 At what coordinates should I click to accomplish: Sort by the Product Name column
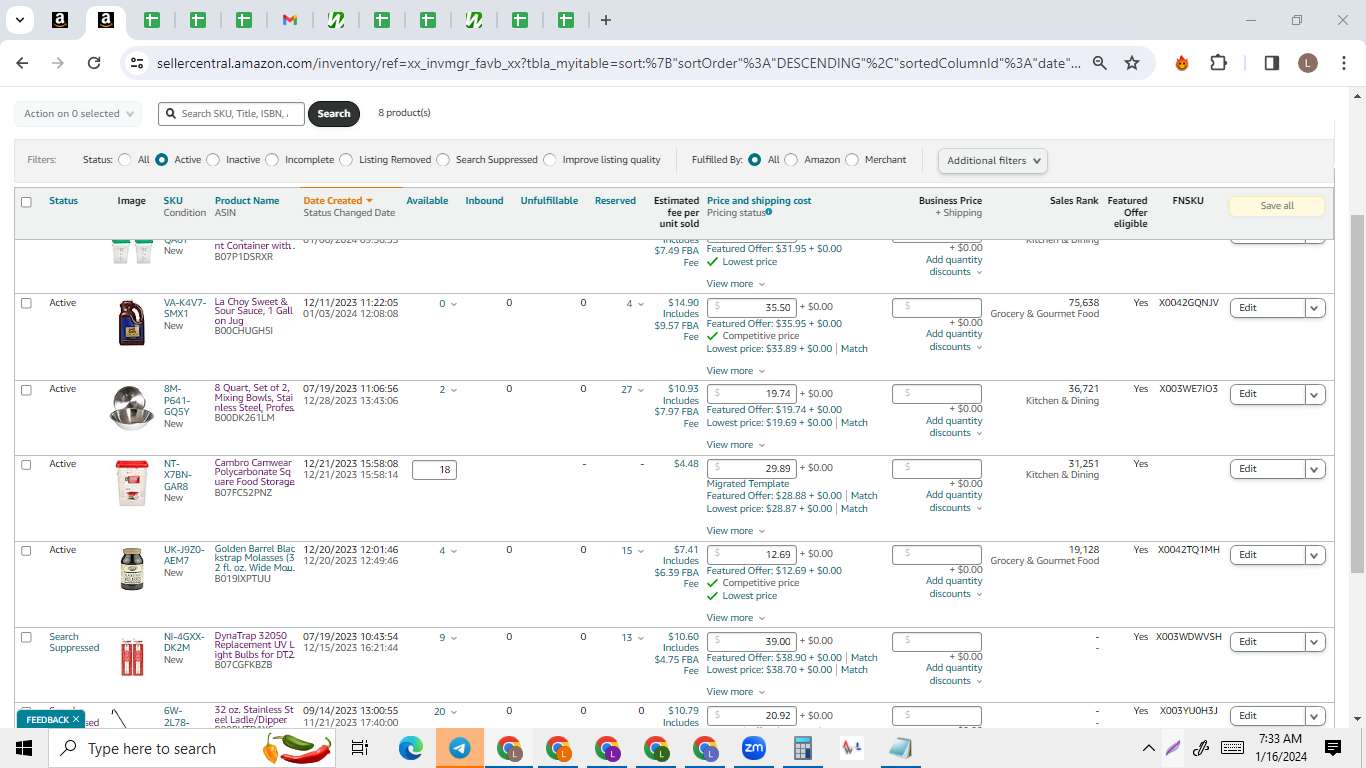point(247,201)
